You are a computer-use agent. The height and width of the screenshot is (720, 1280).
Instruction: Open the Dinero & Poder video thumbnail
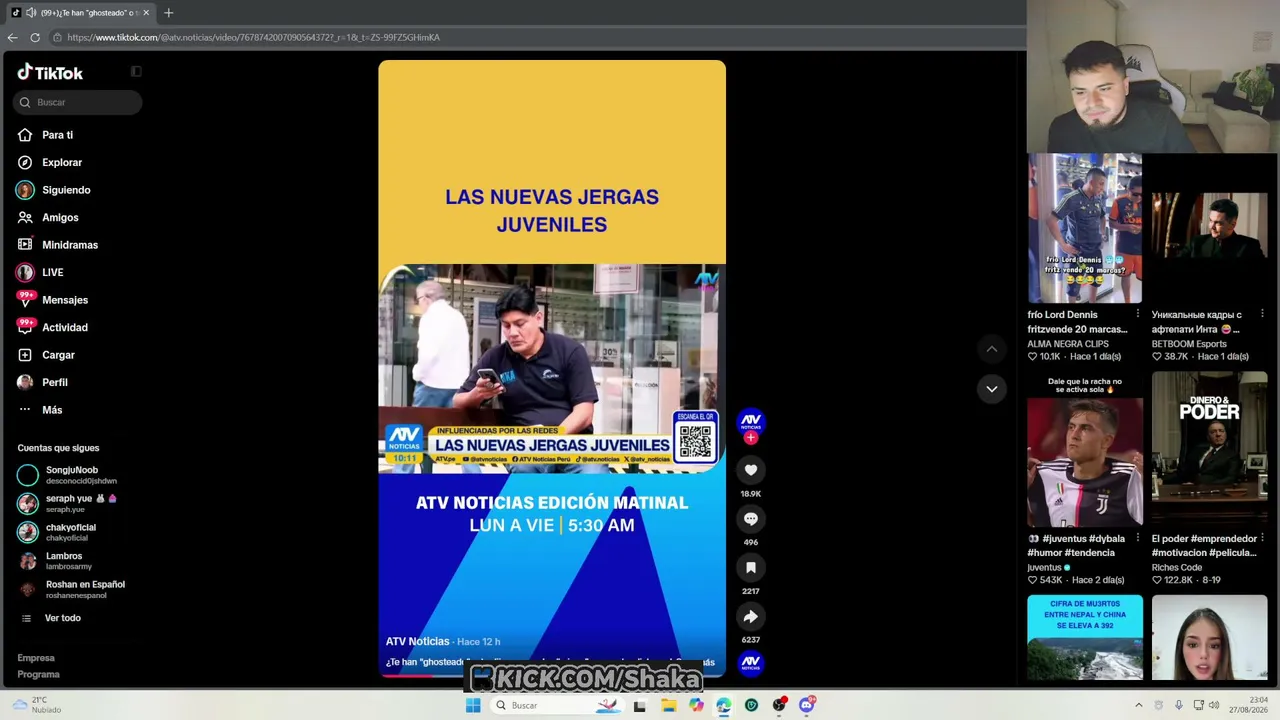(1209, 450)
